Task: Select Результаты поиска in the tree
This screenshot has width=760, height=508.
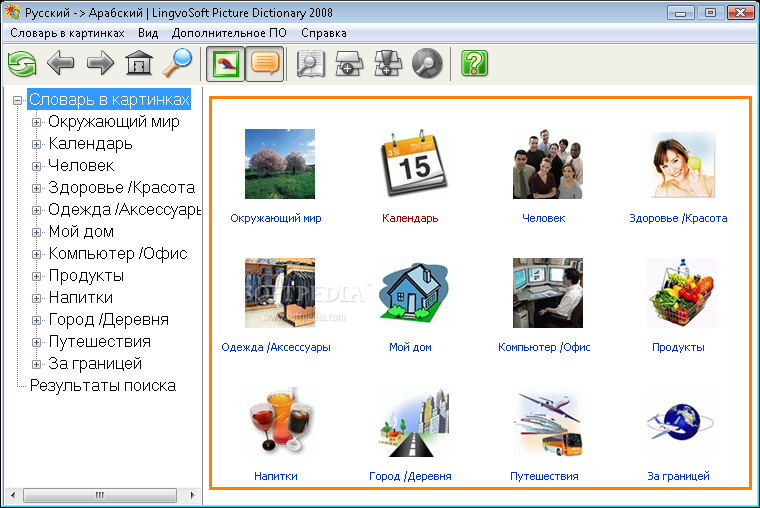Action: point(103,386)
